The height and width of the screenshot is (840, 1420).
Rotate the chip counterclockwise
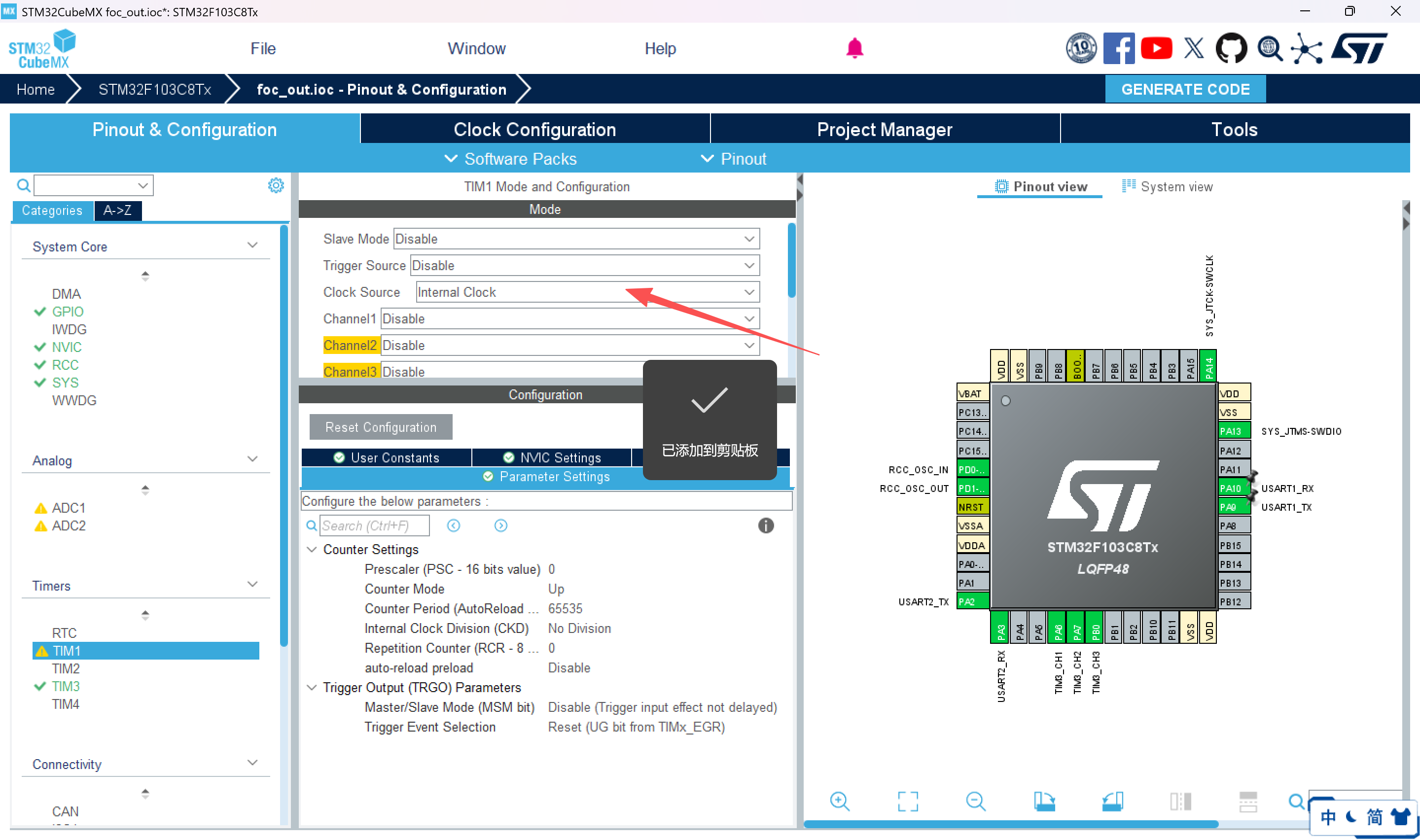1112,801
